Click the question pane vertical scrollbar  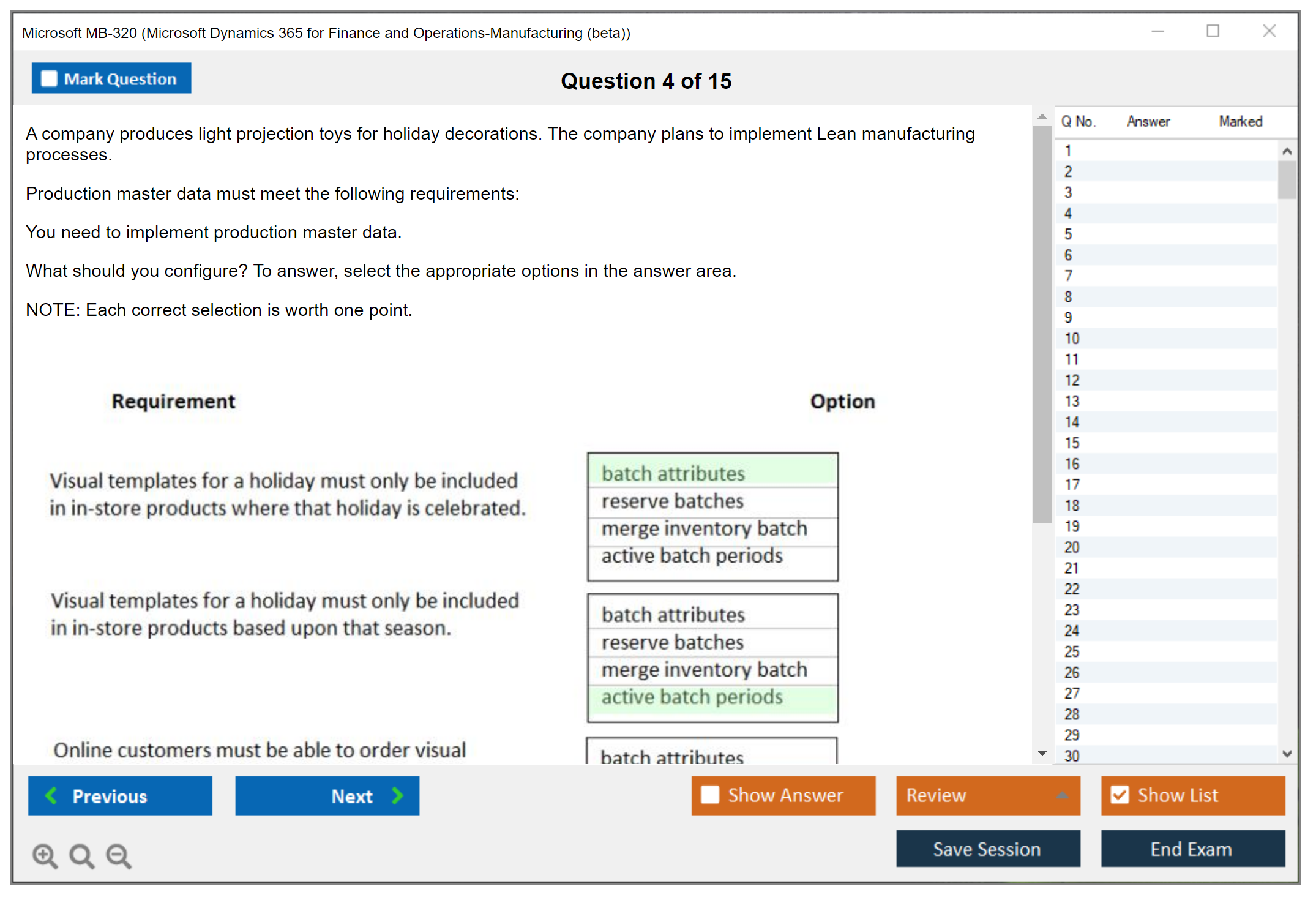pyautogui.click(x=1042, y=324)
